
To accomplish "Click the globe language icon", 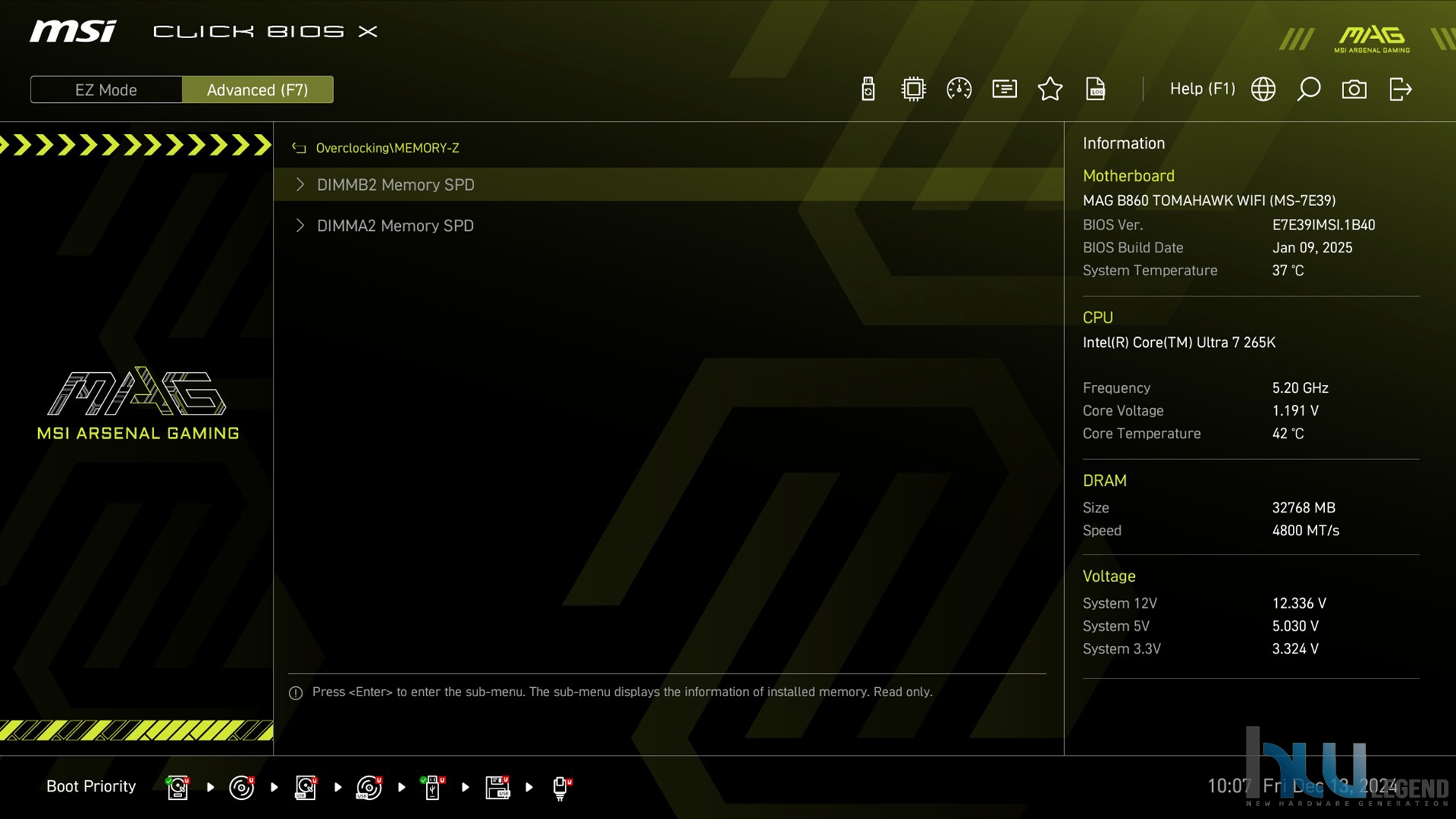I will click(1263, 89).
